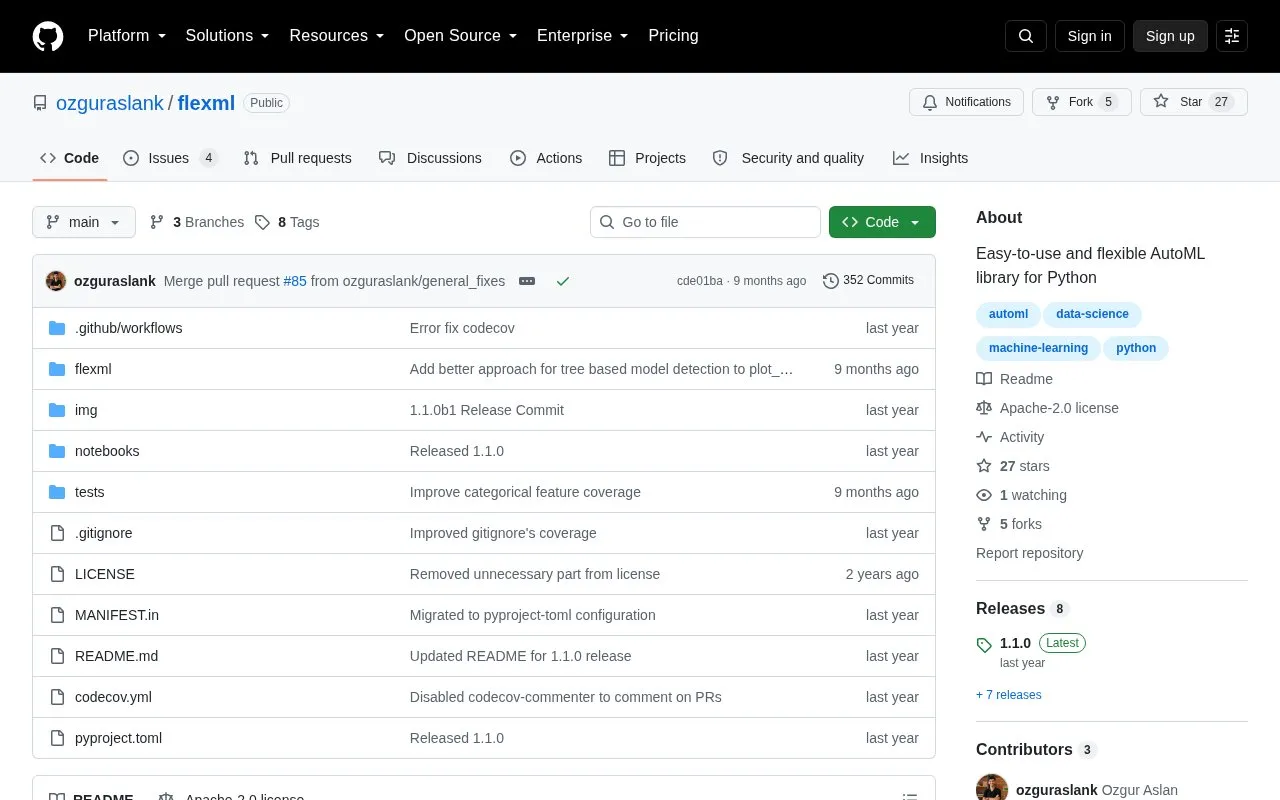Open the Security and quality tab
Screen dimensions: 1280x800
[x=788, y=158]
